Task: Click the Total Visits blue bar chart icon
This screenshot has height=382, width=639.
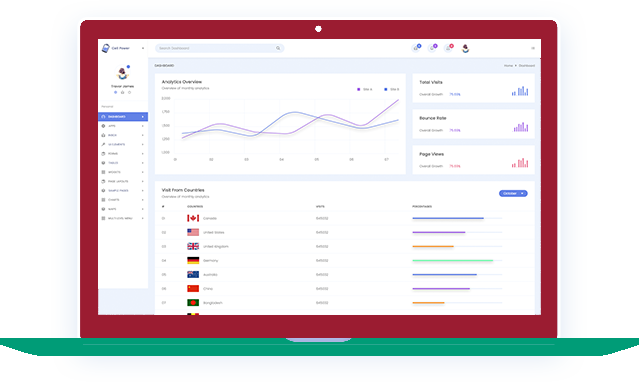Action: coord(520,91)
